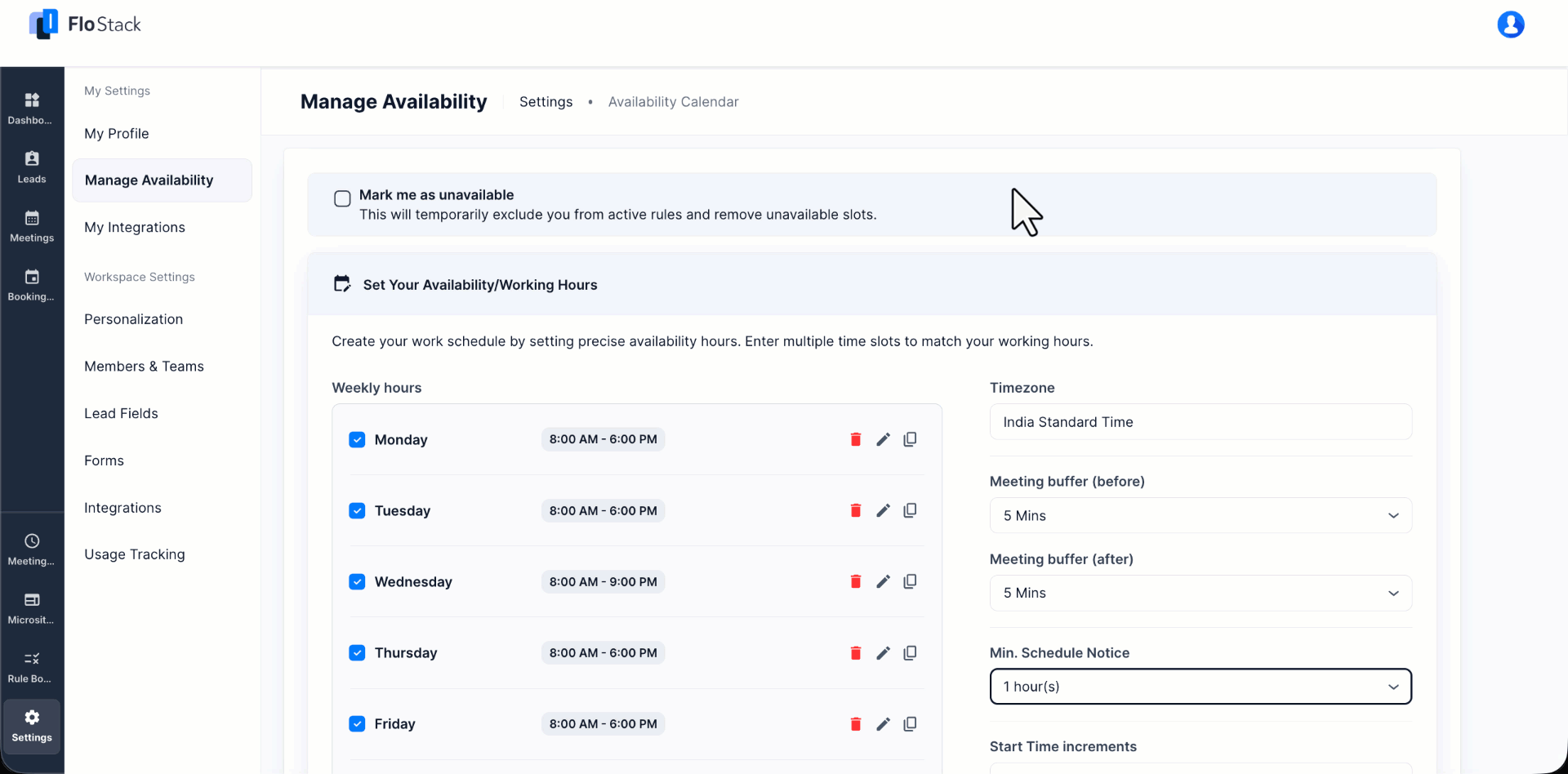The width and height of the screenshot is (1568, 774).
Task: Copy Monday's hours to other days
Action: (910, 439)
